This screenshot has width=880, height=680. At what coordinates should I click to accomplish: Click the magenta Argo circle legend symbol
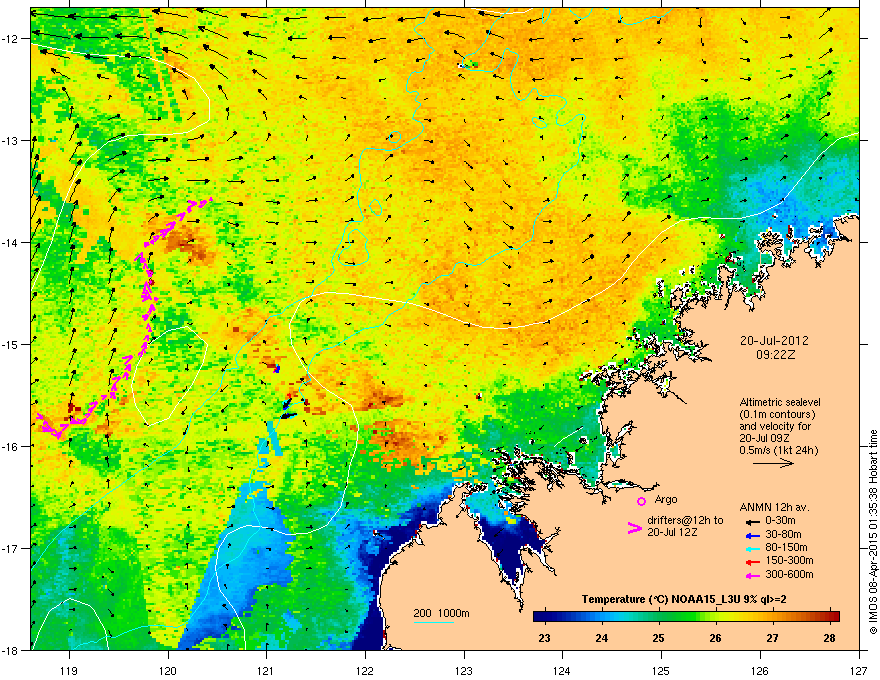tap(641, 501)
